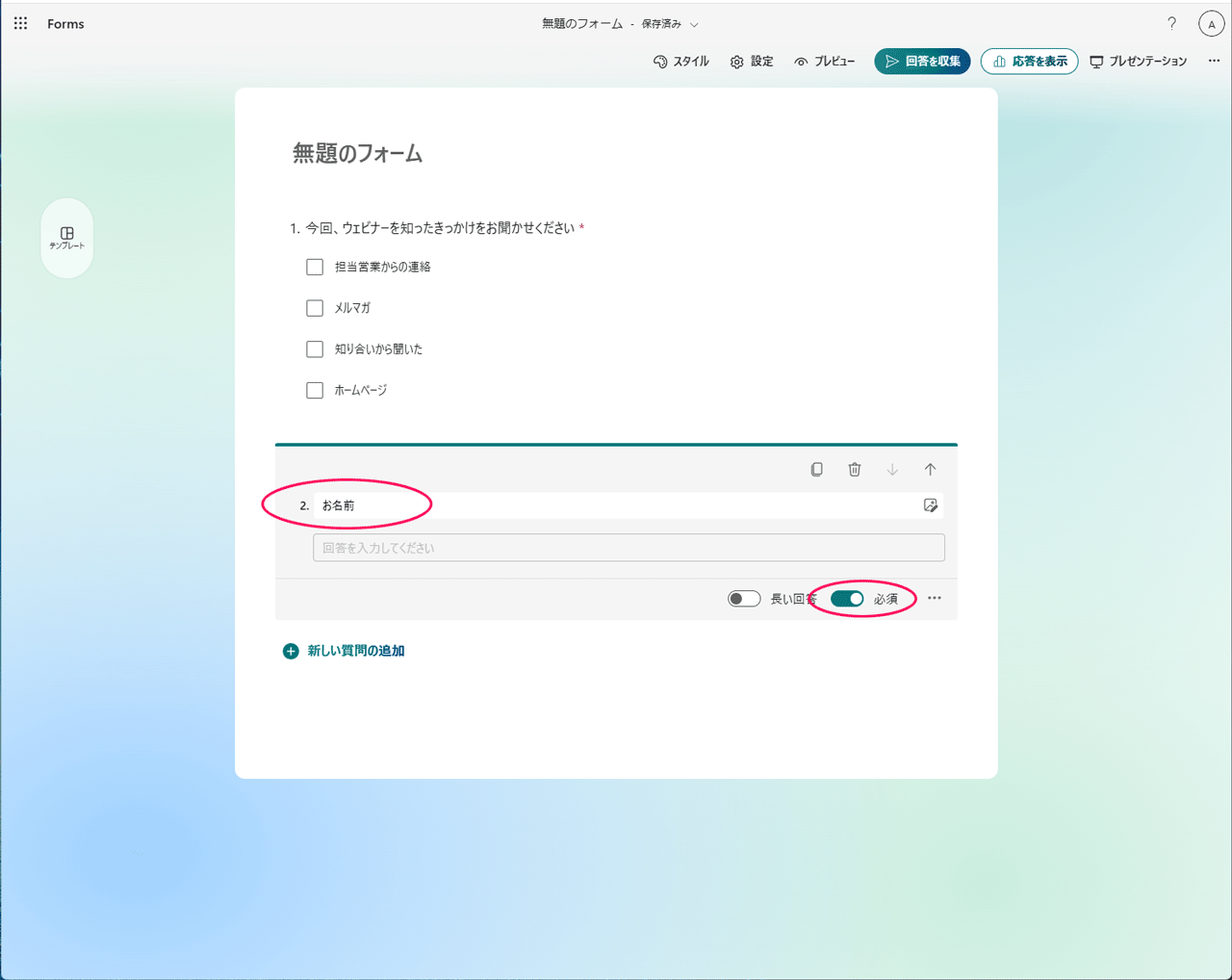Add a question via 新しい質問の追加
Screen dimensions: 1232x980
coord(344,651)
